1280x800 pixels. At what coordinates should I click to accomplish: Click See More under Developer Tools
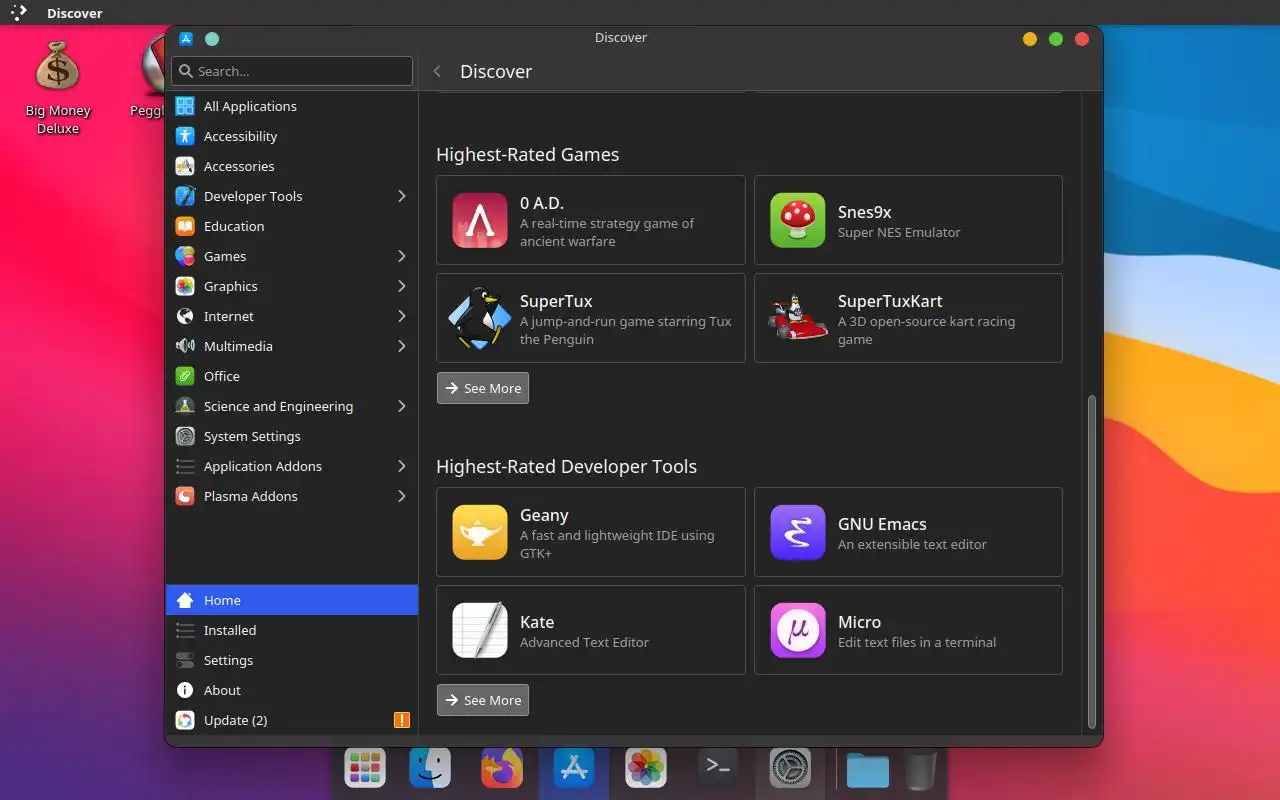[483, 700]
